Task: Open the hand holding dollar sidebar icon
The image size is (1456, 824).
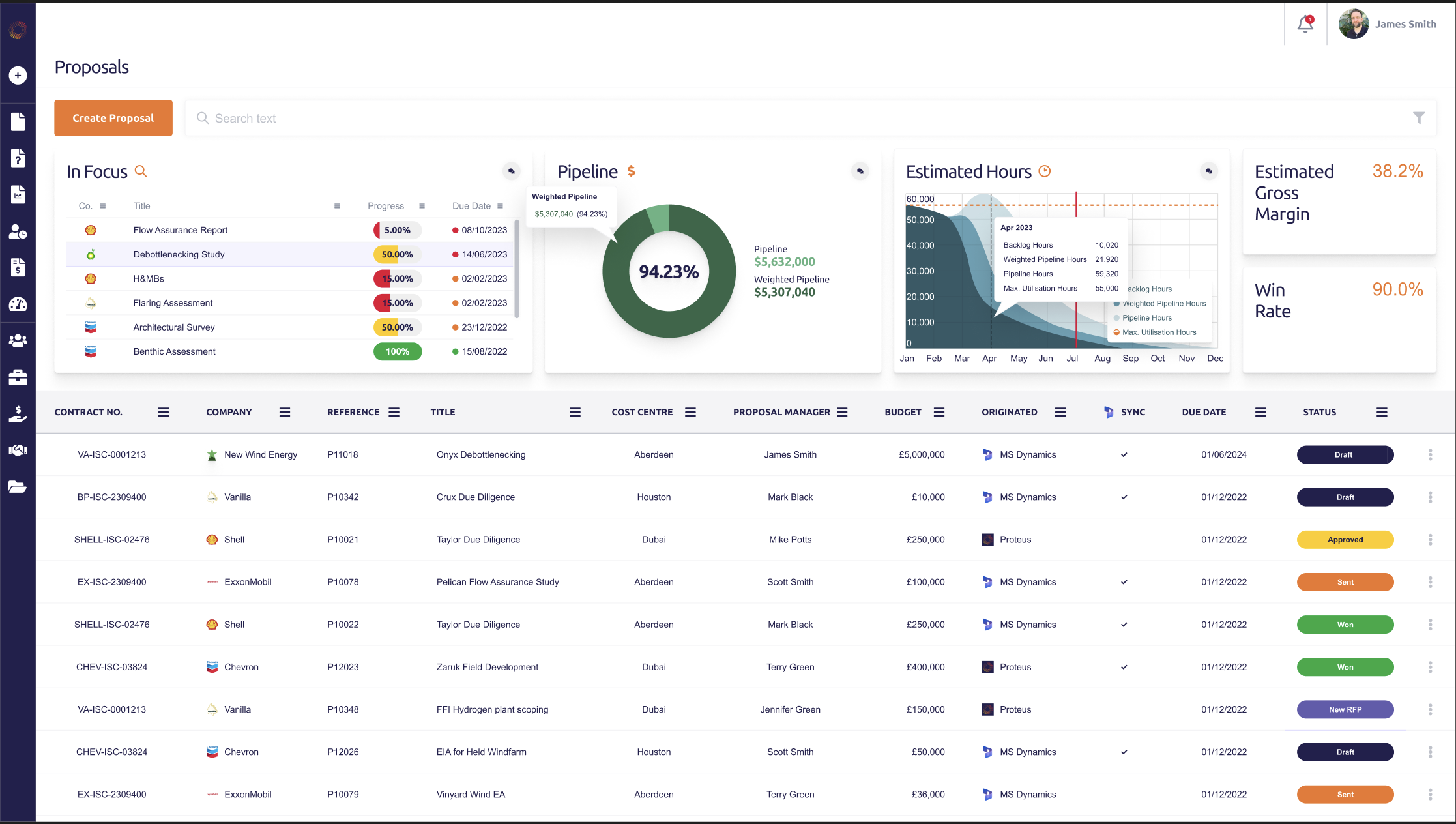Action: [x=18, y=414]
